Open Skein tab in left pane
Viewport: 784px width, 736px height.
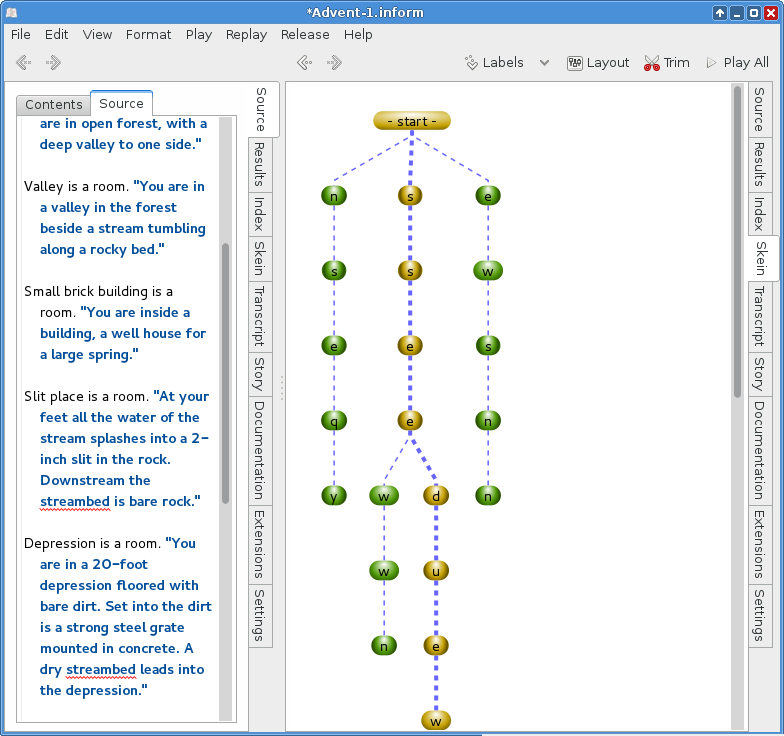tap(260, 258)
